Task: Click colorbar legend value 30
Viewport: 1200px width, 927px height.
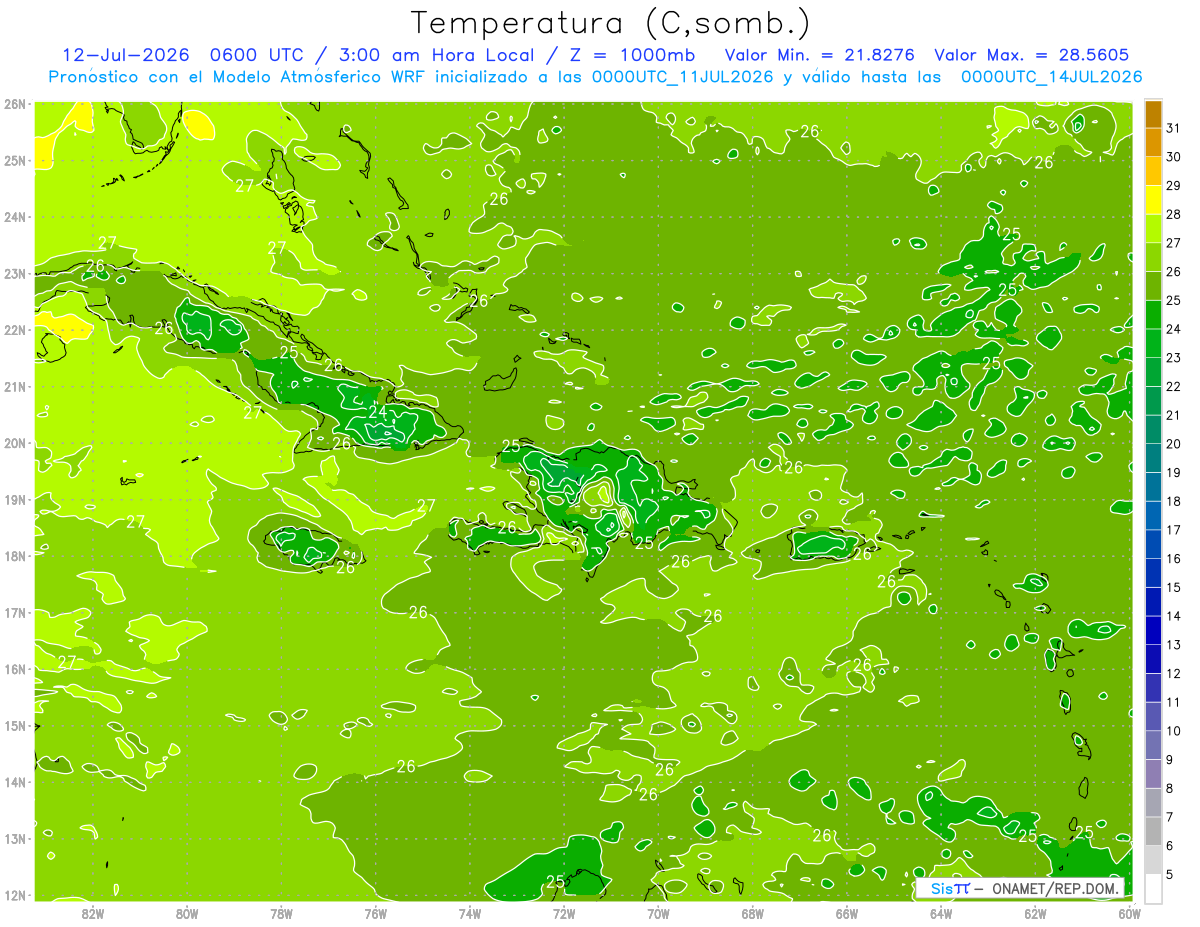Action: 1173,157
